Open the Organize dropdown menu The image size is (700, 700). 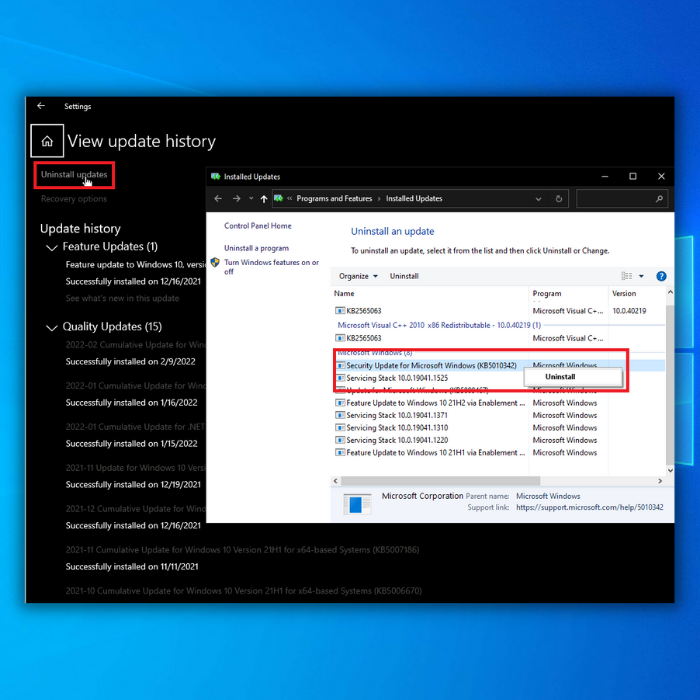click(358, 276)
